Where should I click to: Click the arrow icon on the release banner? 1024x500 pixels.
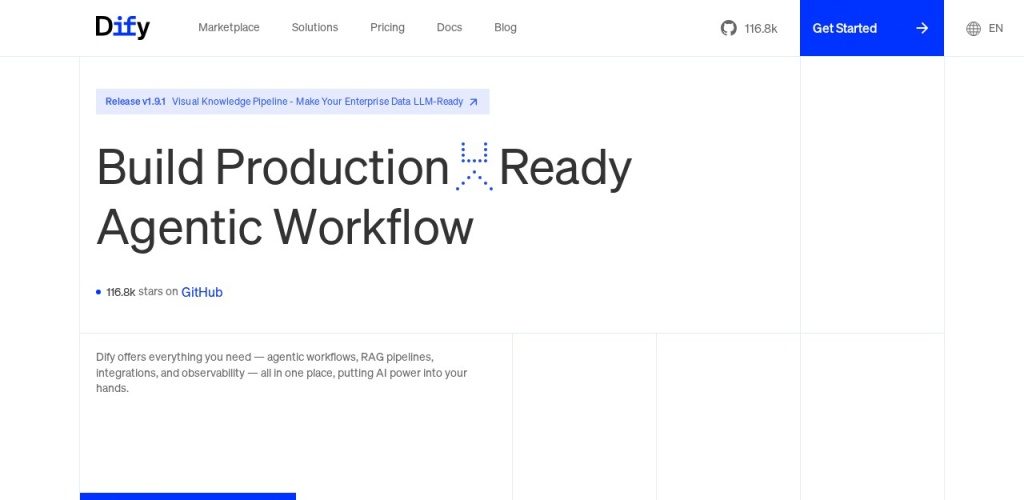[x=474, y=102]
